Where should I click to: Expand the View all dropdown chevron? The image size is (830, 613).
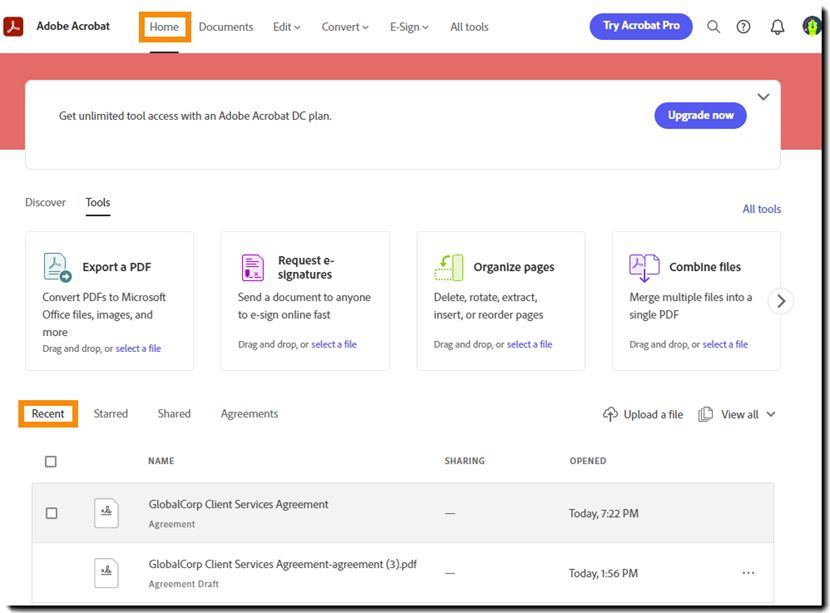point(771,414)
